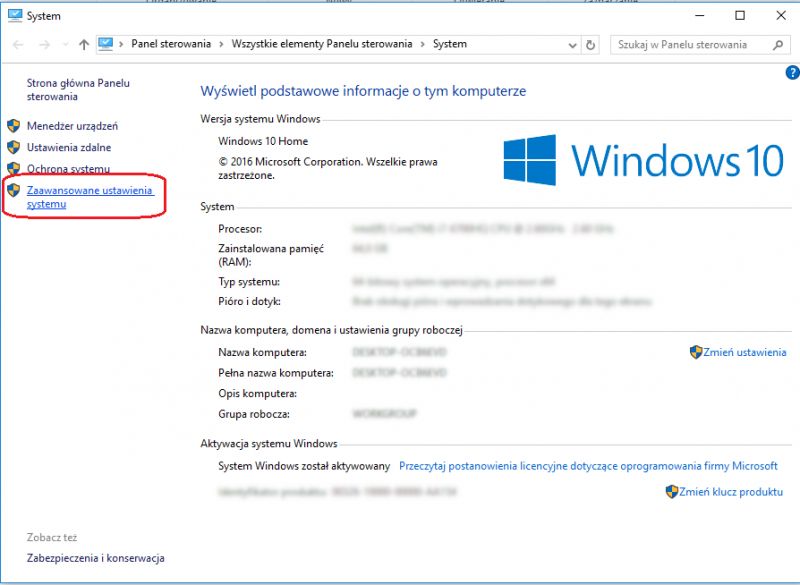
Task: Click the Back navigation arrow
Action: point(18,45)
